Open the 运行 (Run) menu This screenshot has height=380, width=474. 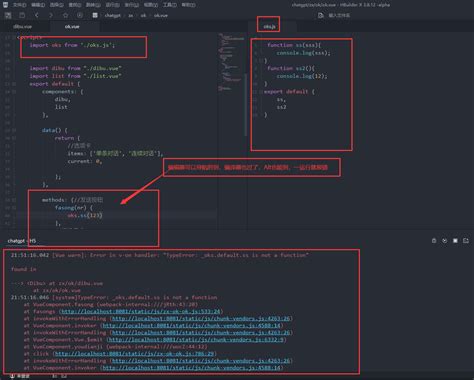tap(113, 5)
